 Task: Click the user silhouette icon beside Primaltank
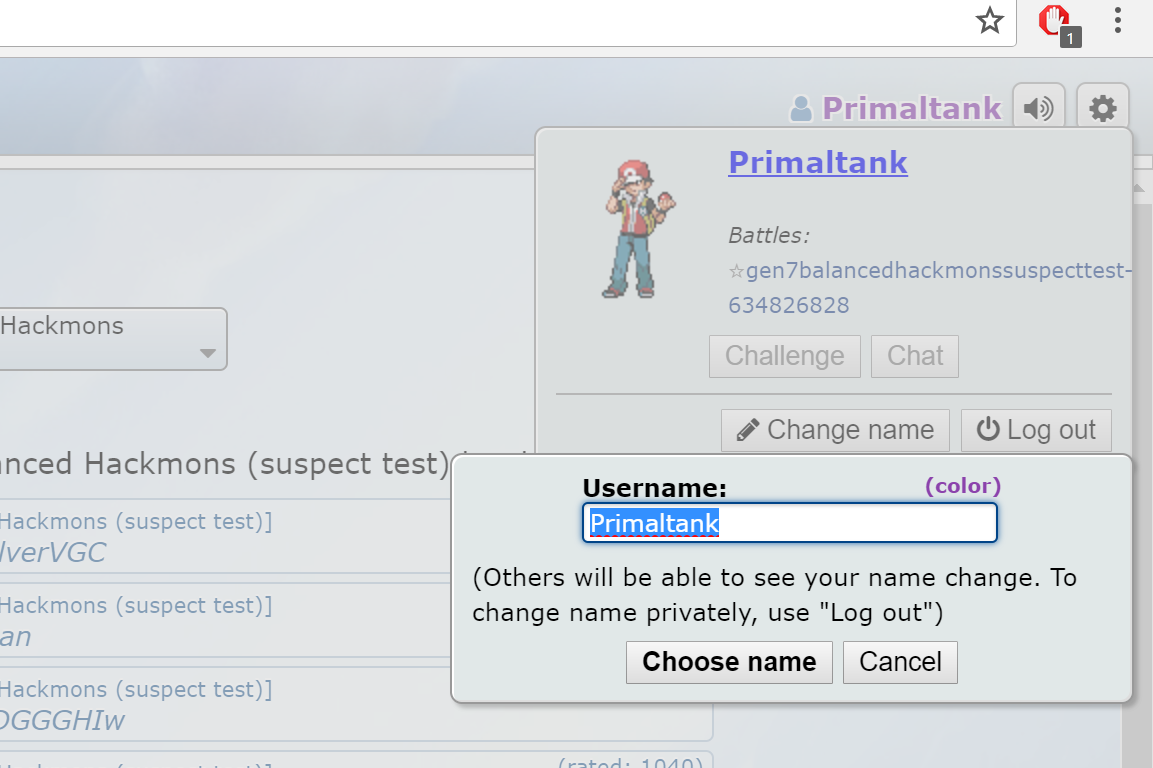[801, 109]
